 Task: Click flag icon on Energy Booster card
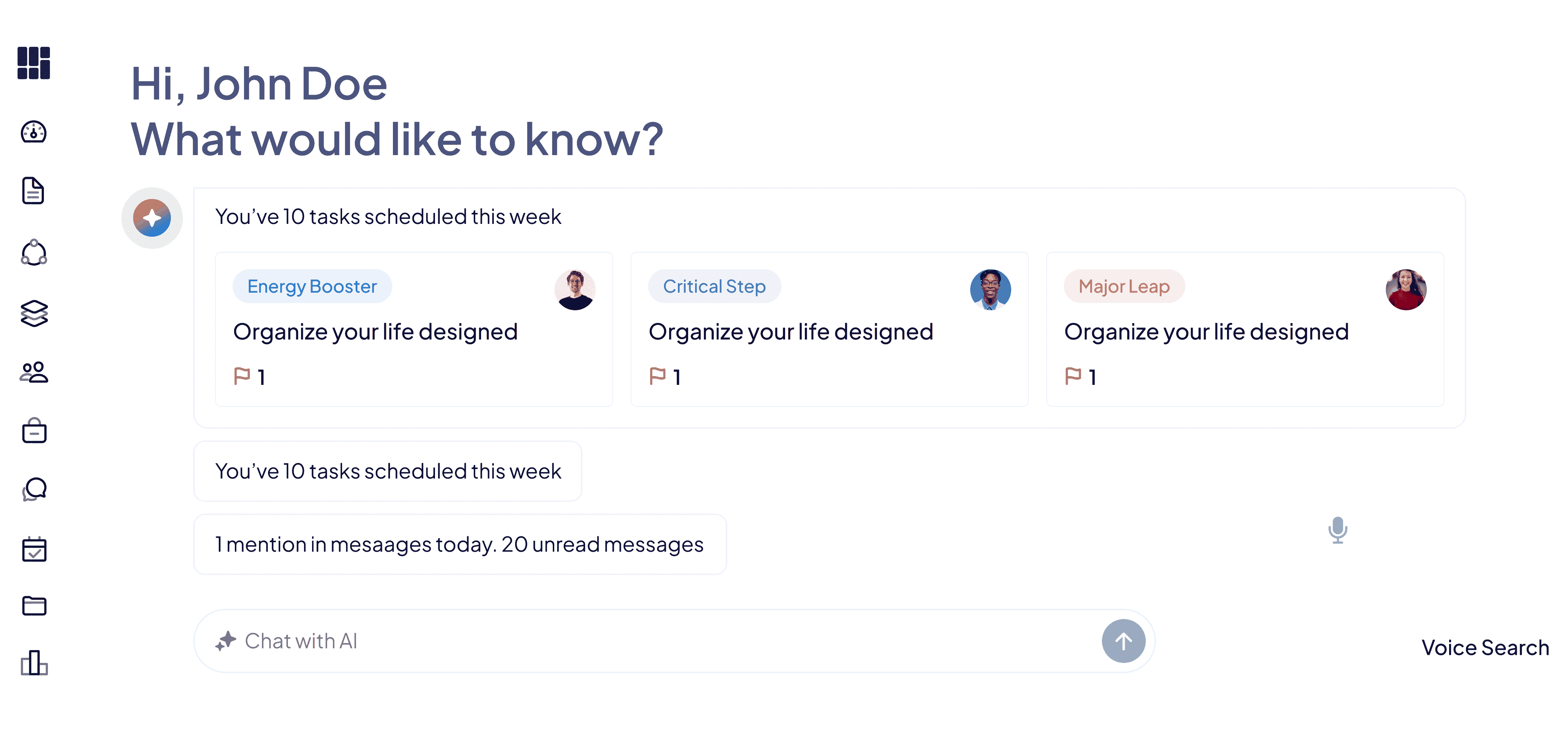click(x=242, y=376)
